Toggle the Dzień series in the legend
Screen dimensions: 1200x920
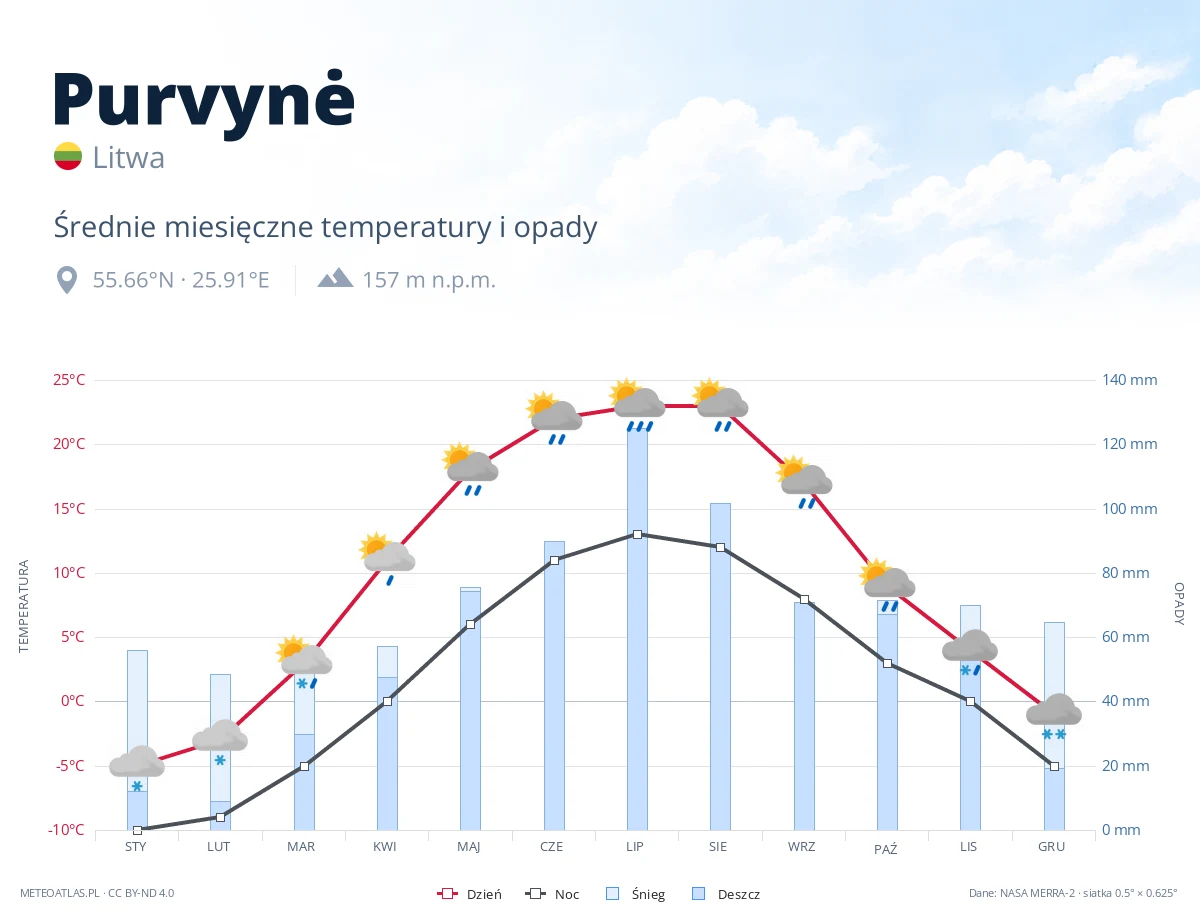point(470,894)
